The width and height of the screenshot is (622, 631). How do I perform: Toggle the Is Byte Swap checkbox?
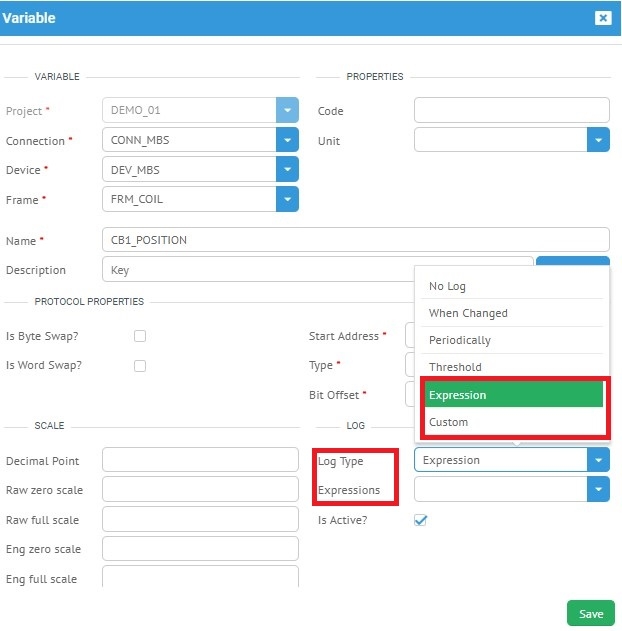point(140,336)
